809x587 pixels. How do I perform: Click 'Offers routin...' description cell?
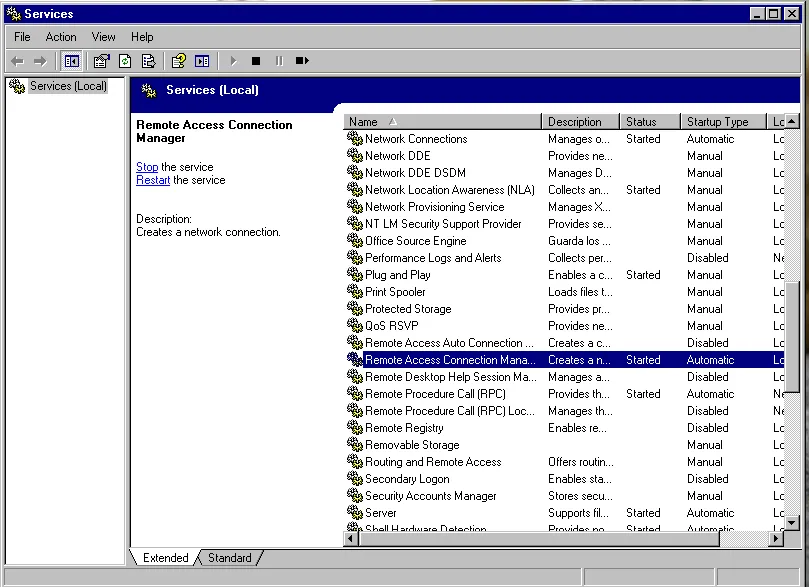tap(580, 462)
